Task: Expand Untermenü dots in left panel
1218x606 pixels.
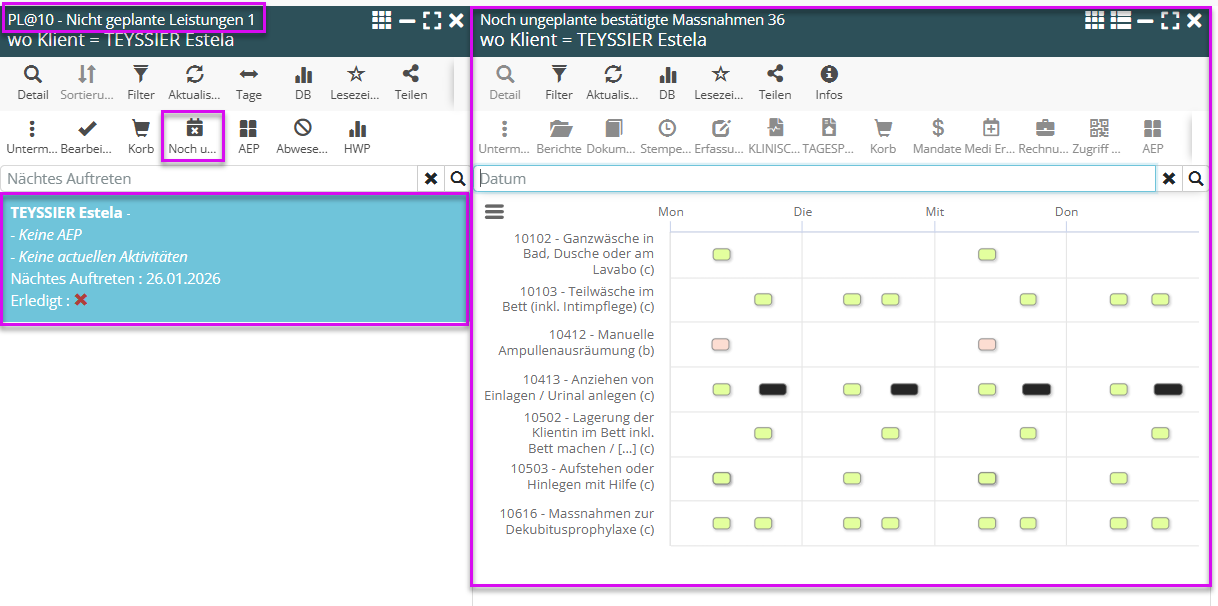Action: tap(32, 136)
